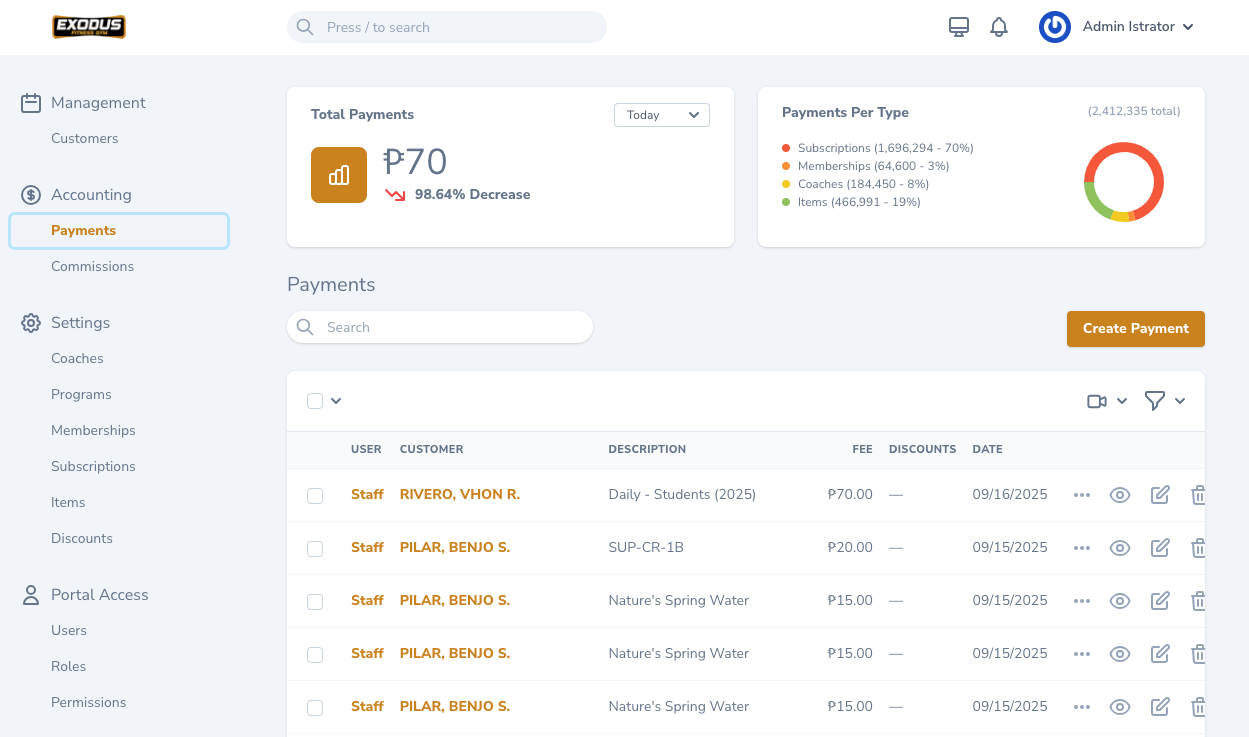Viewport: 1249px width, 737px height.
Task: Open the Today period dropdown
Action: point(661,115)
